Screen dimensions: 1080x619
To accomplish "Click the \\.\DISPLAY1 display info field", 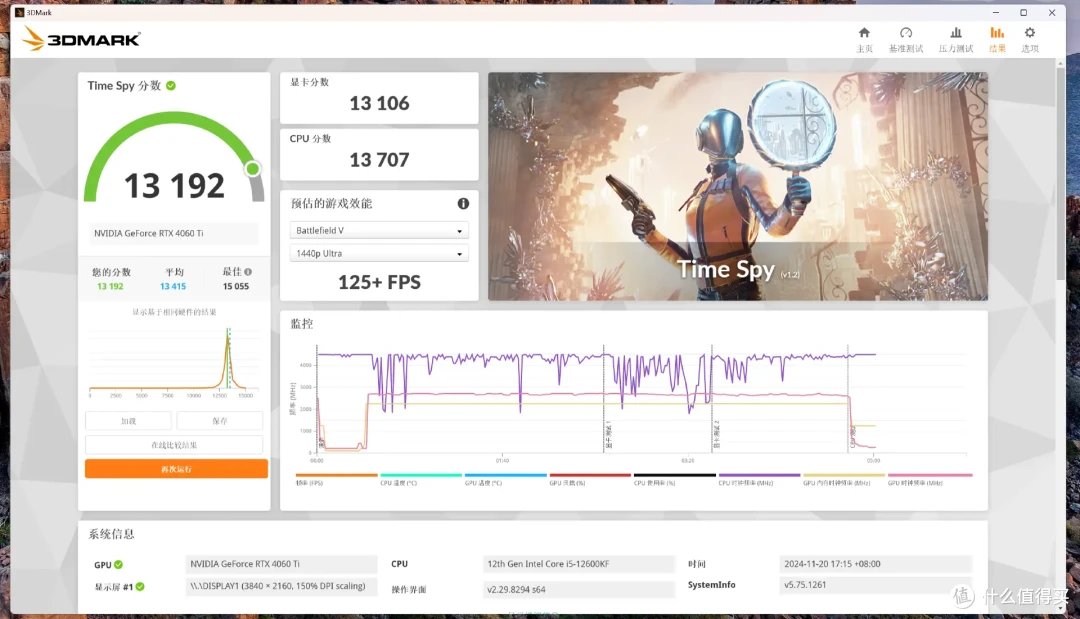I will [281, 586].
